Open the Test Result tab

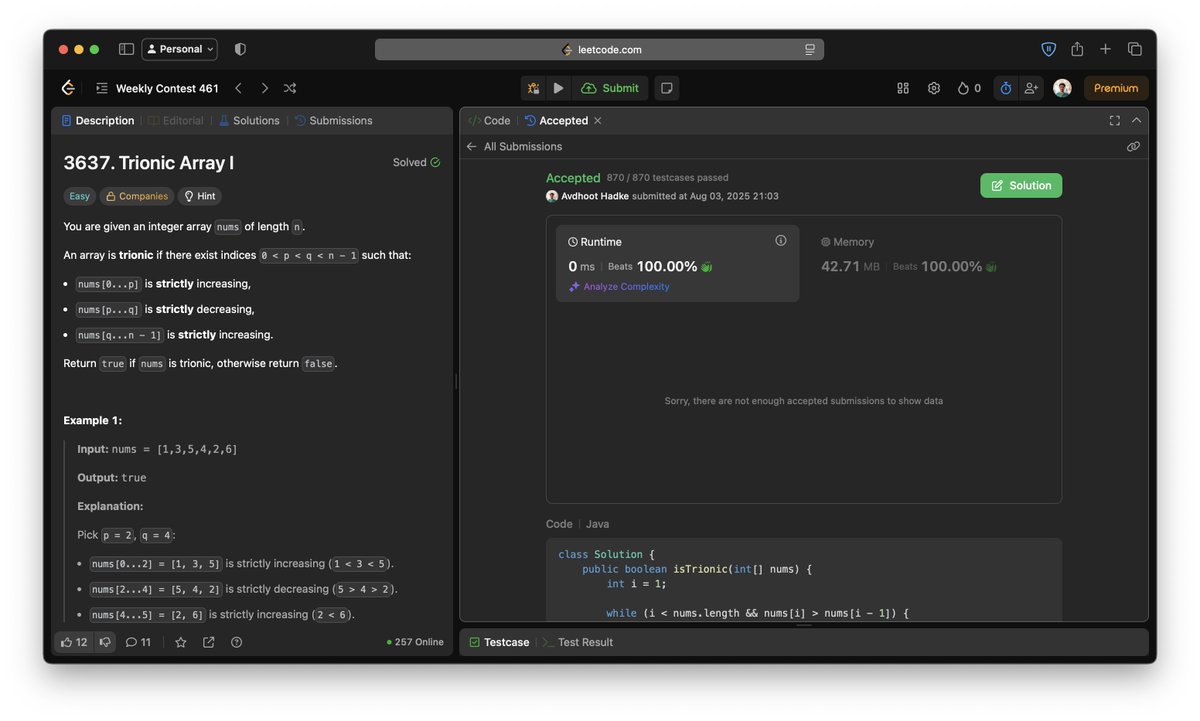click(577, 643)
